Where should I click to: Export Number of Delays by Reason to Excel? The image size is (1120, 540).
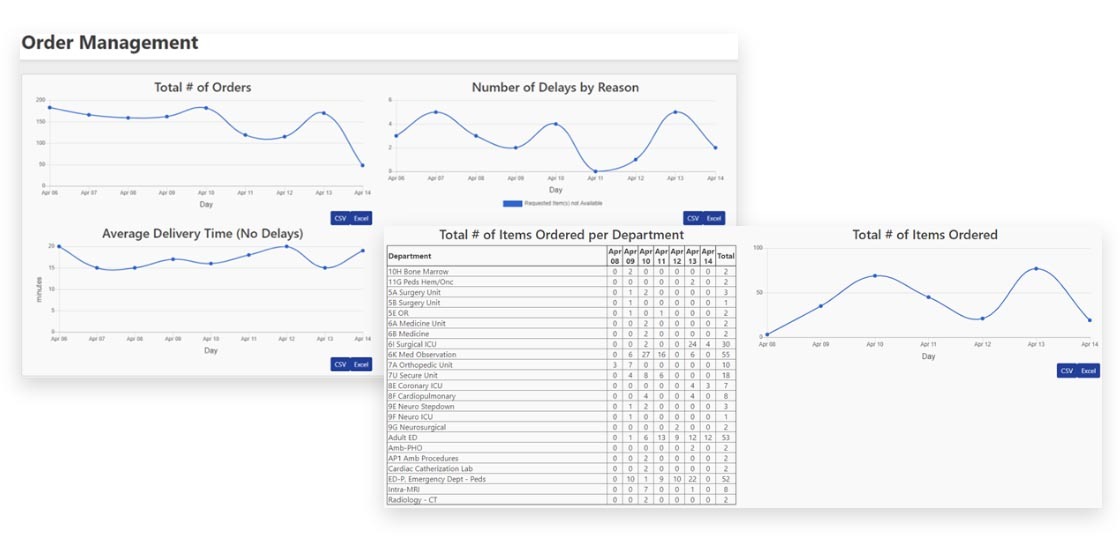714,219
